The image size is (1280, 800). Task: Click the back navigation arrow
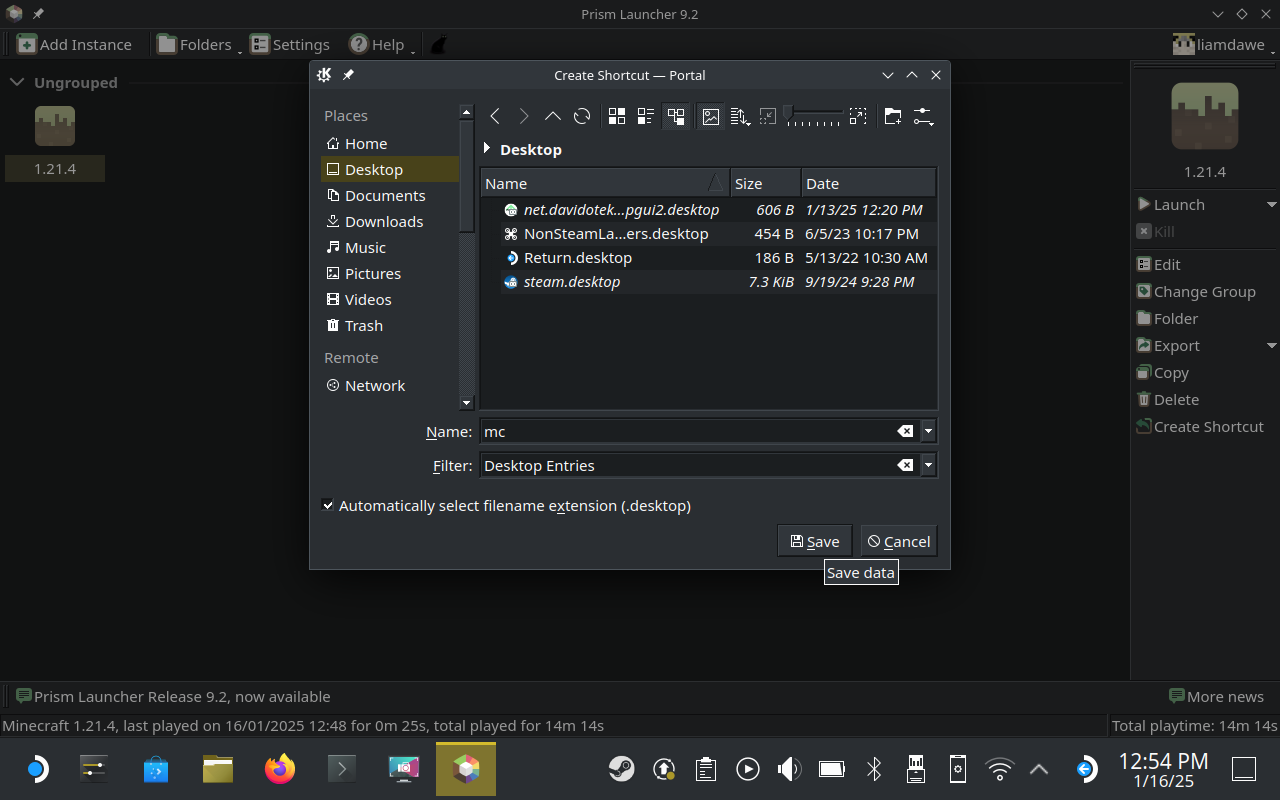coord(495,117)
